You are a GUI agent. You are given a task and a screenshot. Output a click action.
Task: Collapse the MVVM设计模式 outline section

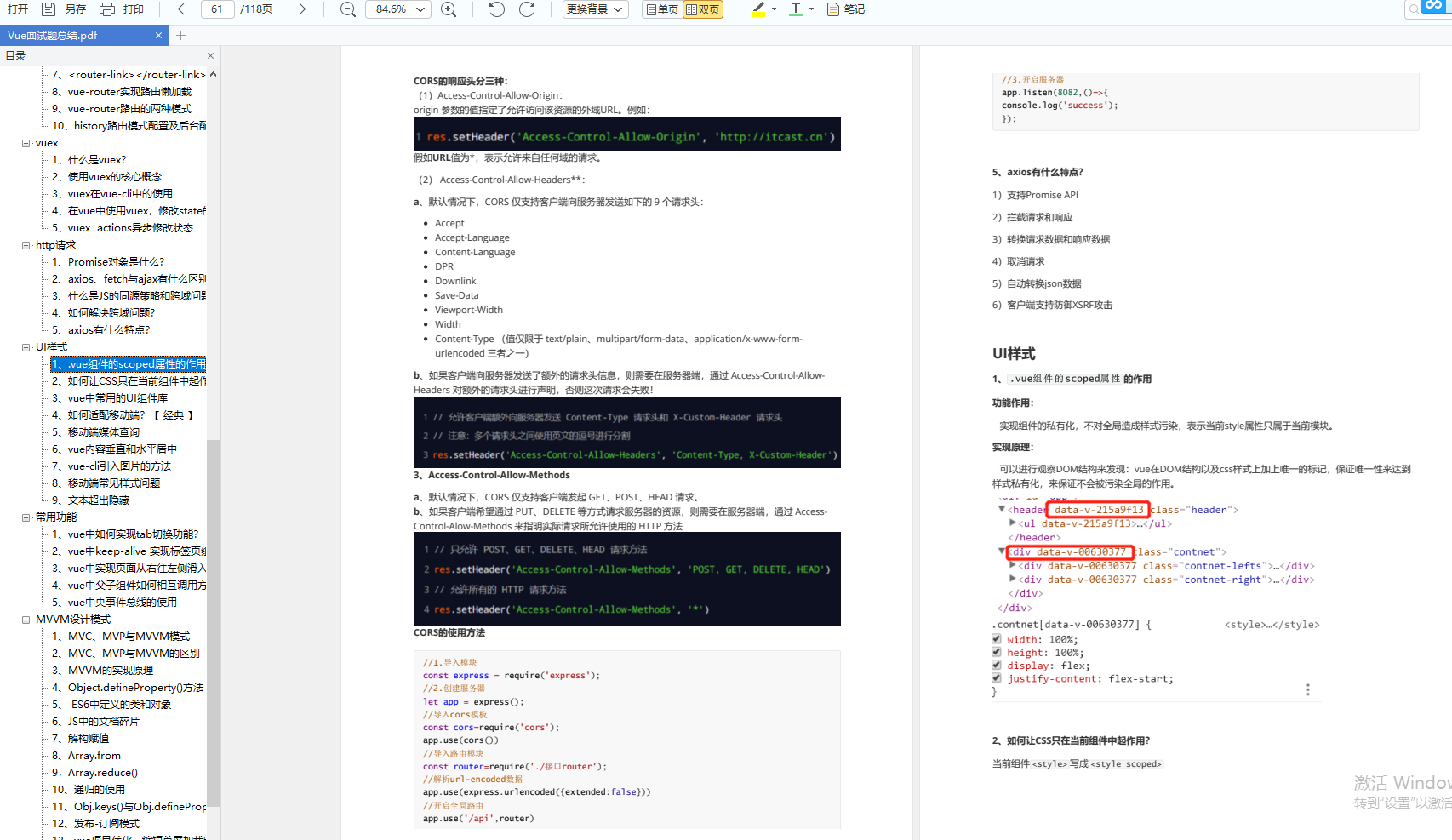click(x=26, y=620)
